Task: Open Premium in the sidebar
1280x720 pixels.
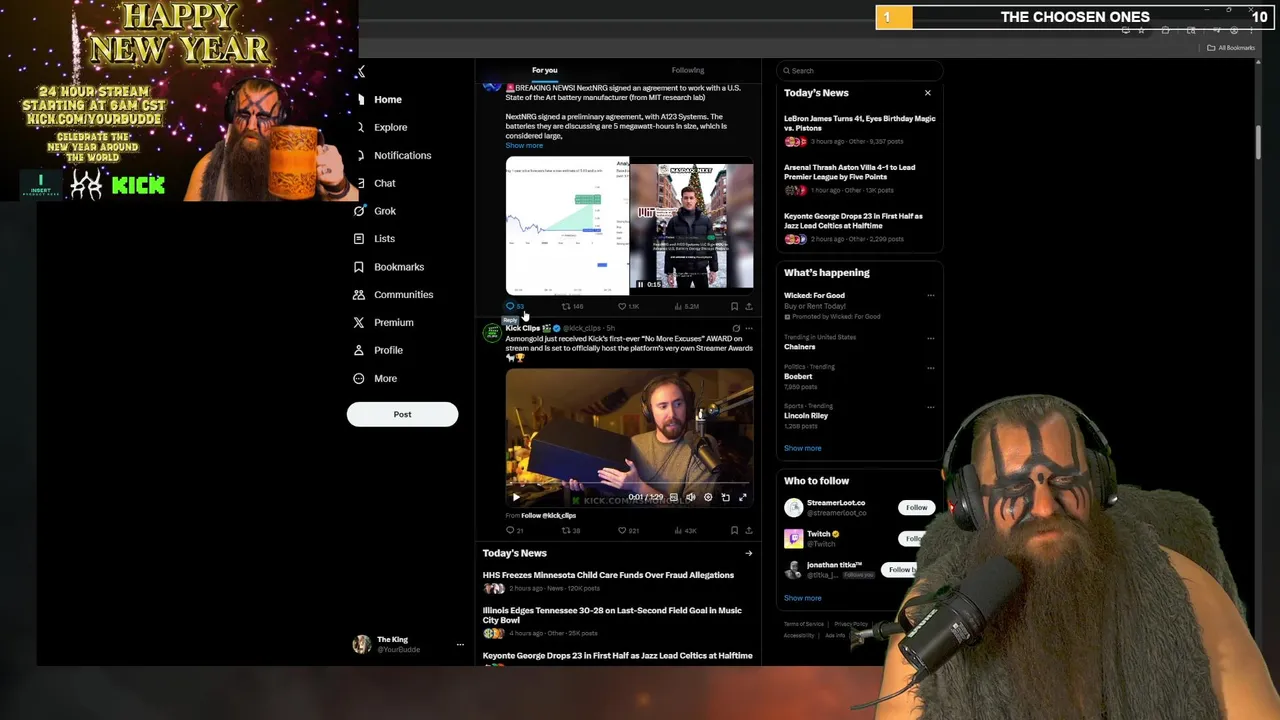Action: pos(384,323)
